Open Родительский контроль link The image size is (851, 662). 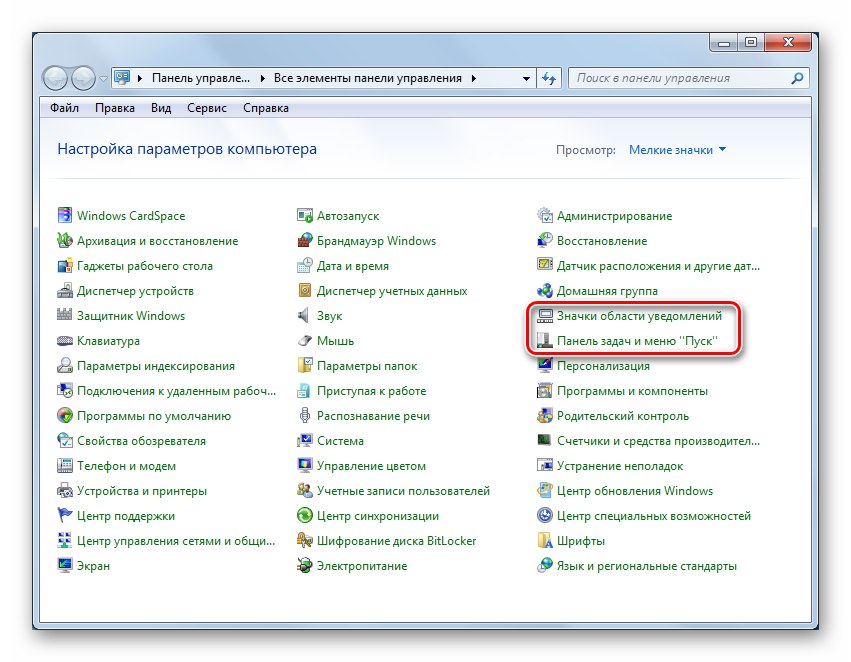pyautogui.click(x=623, y=416)
